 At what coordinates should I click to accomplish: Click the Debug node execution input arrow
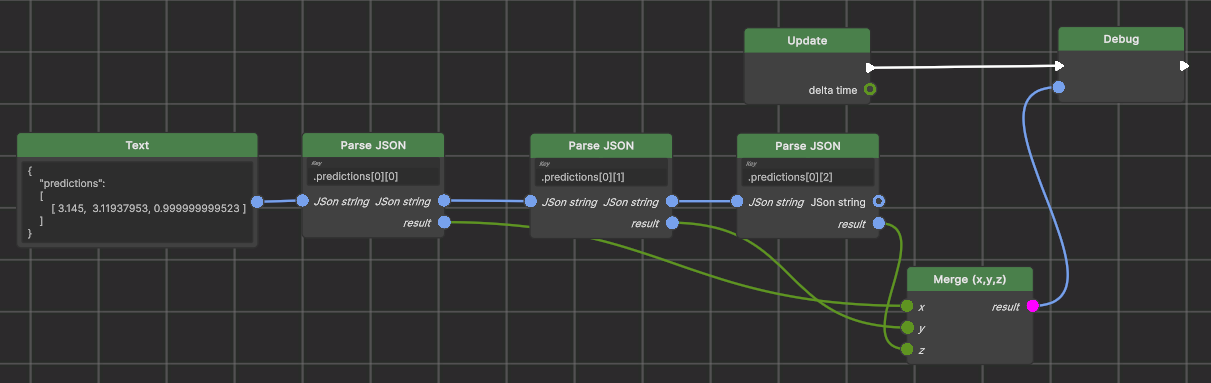click(x=1059, y=66)
